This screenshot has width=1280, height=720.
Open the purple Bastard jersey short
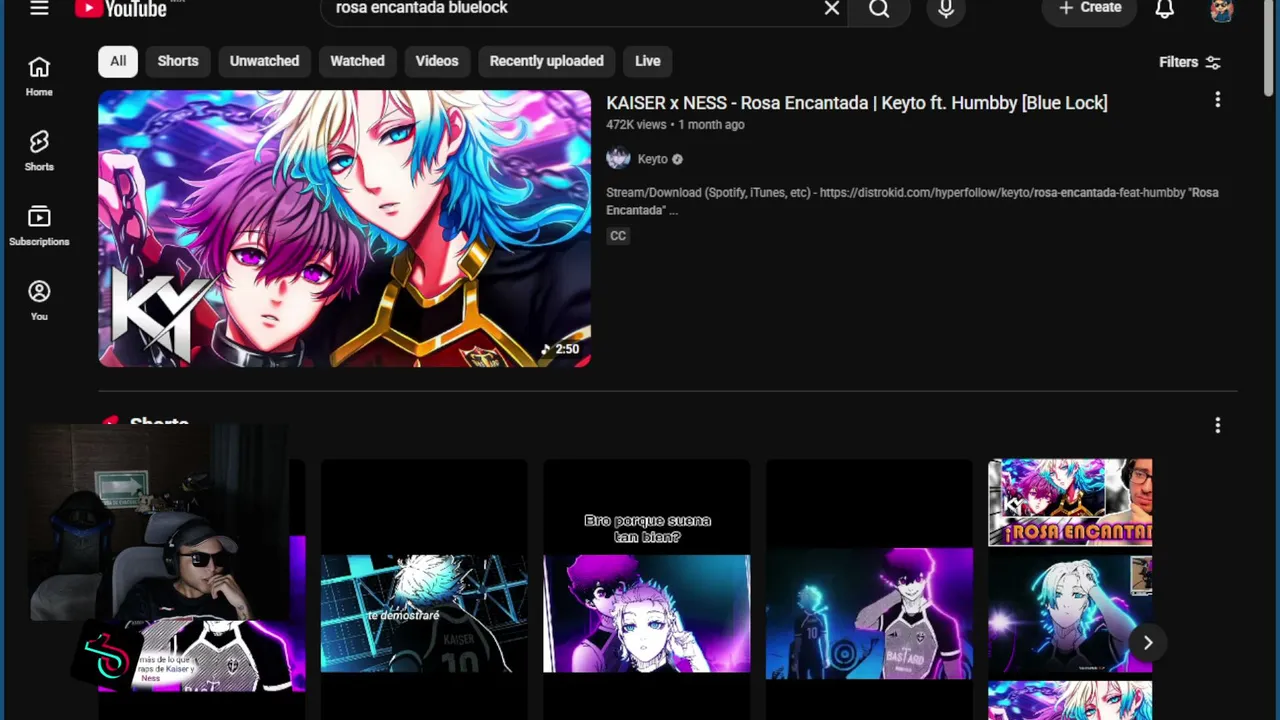point(869,589)
